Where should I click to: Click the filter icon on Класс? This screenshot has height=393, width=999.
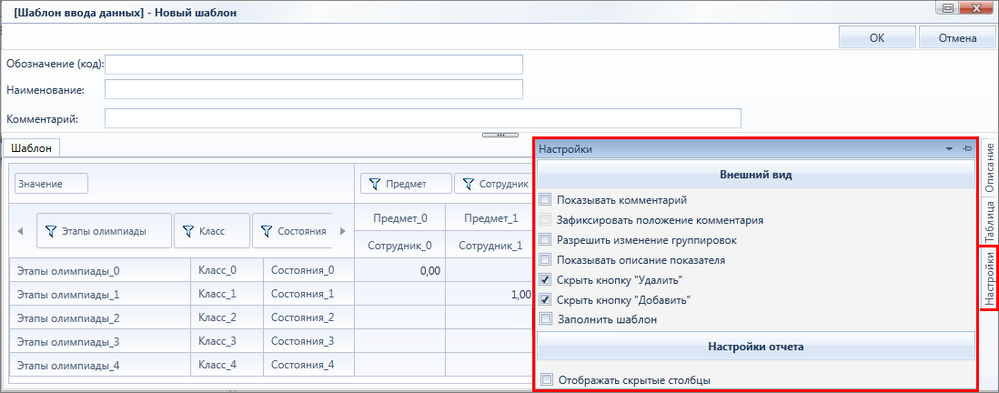(x=188, y=231)
